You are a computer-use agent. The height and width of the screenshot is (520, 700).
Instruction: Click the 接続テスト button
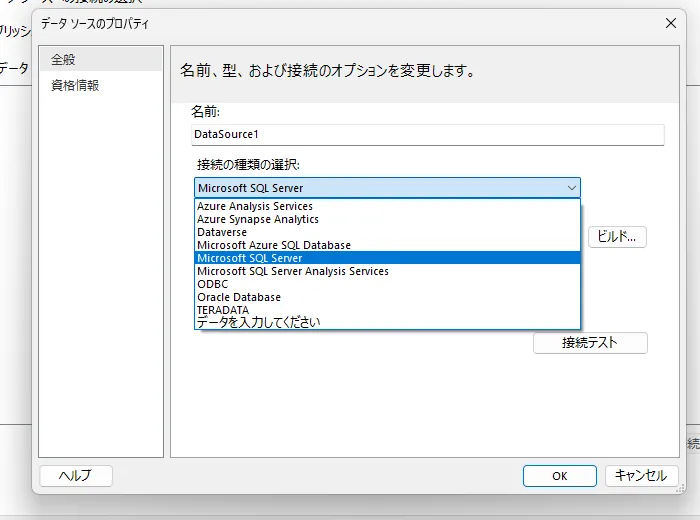point(590,343)
